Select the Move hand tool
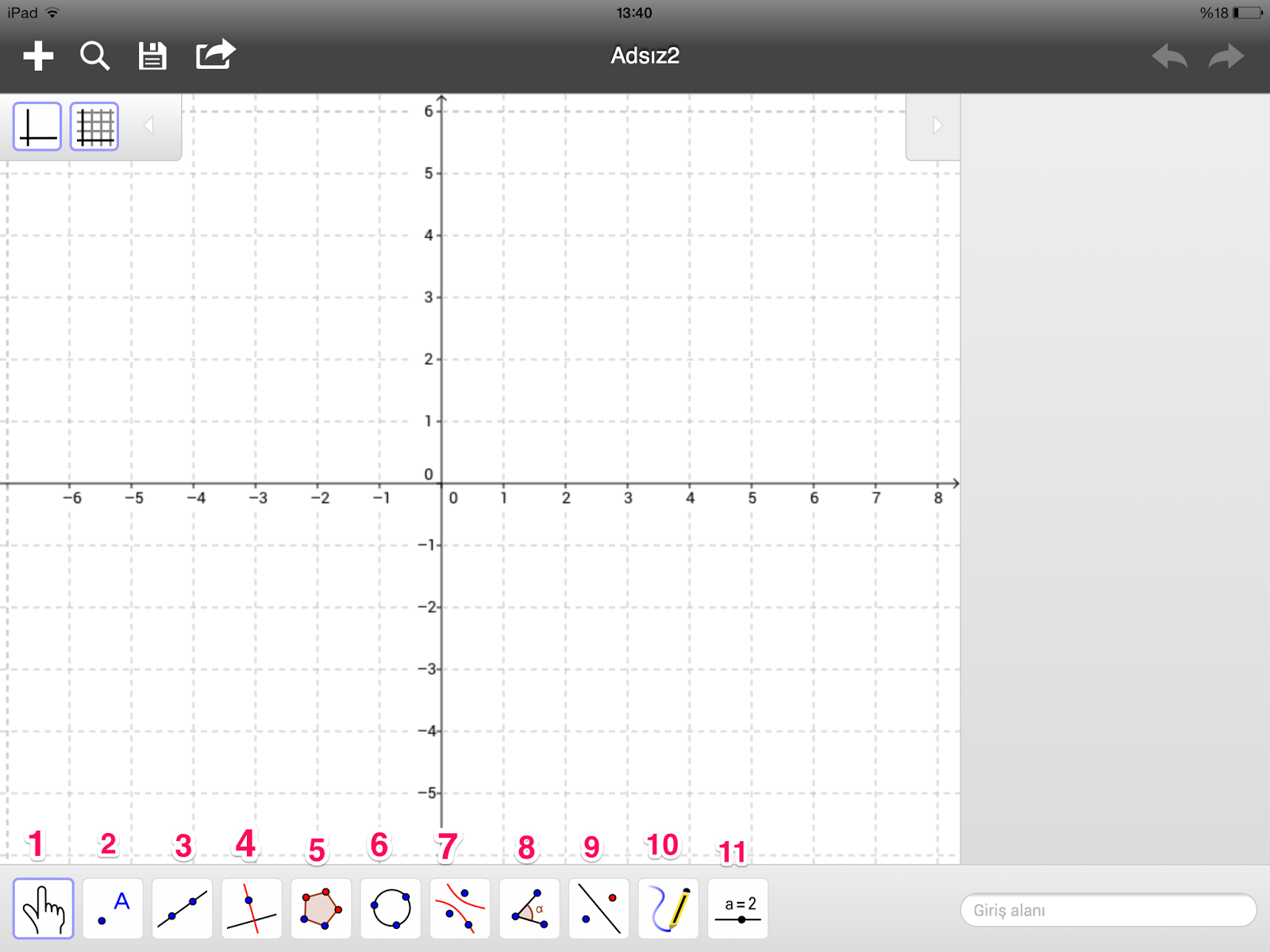 [x=44, y=908]
